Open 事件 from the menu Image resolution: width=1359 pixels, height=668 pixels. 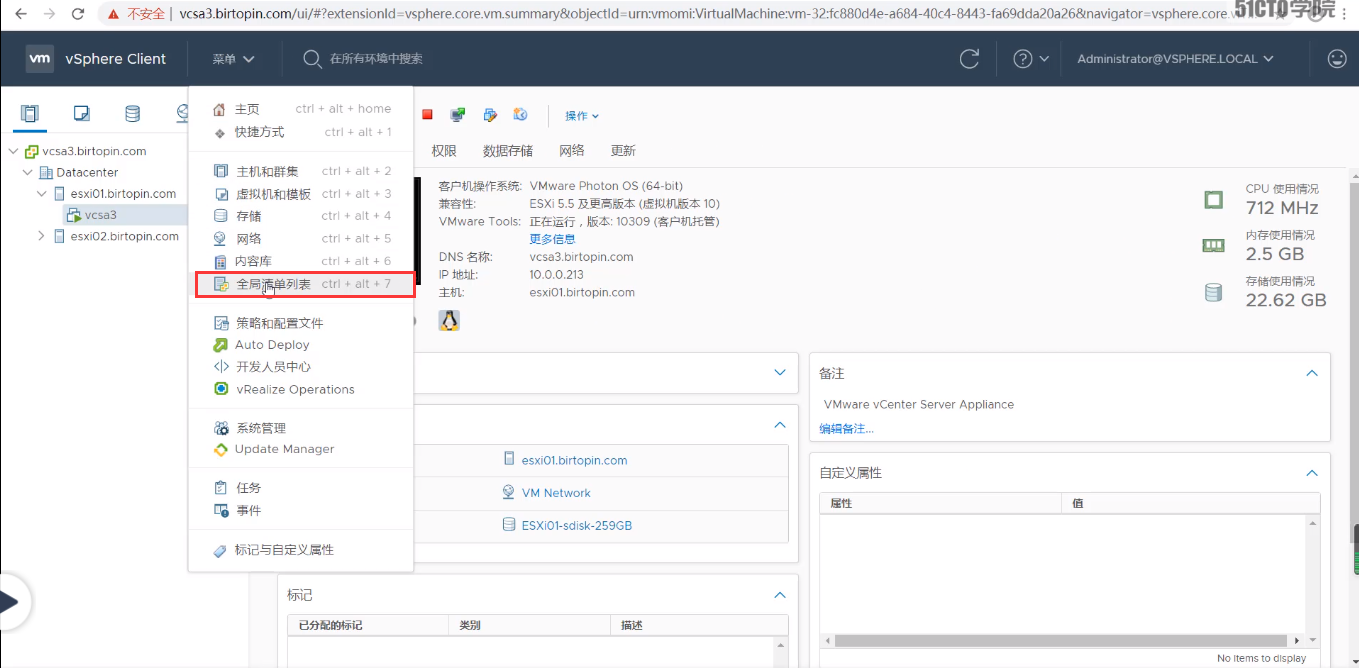pos(301,511)
